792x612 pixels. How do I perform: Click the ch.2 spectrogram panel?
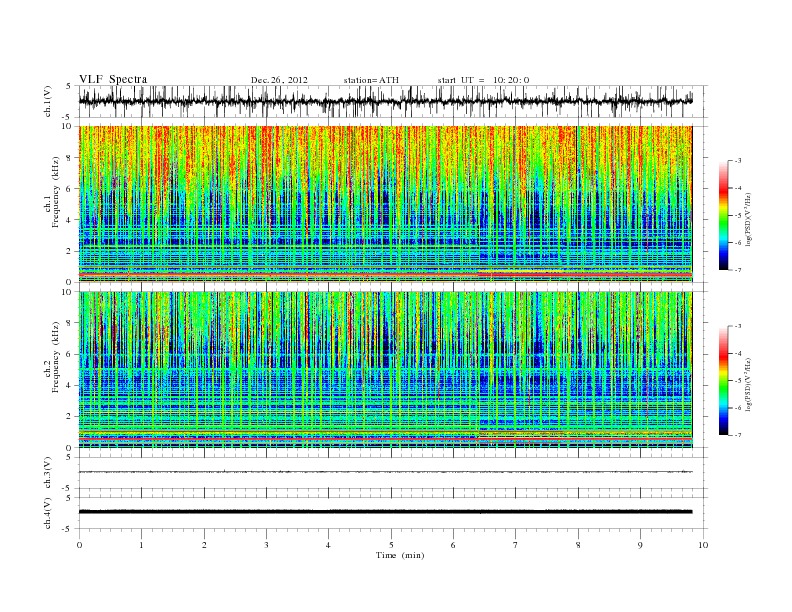click(385, 370)
